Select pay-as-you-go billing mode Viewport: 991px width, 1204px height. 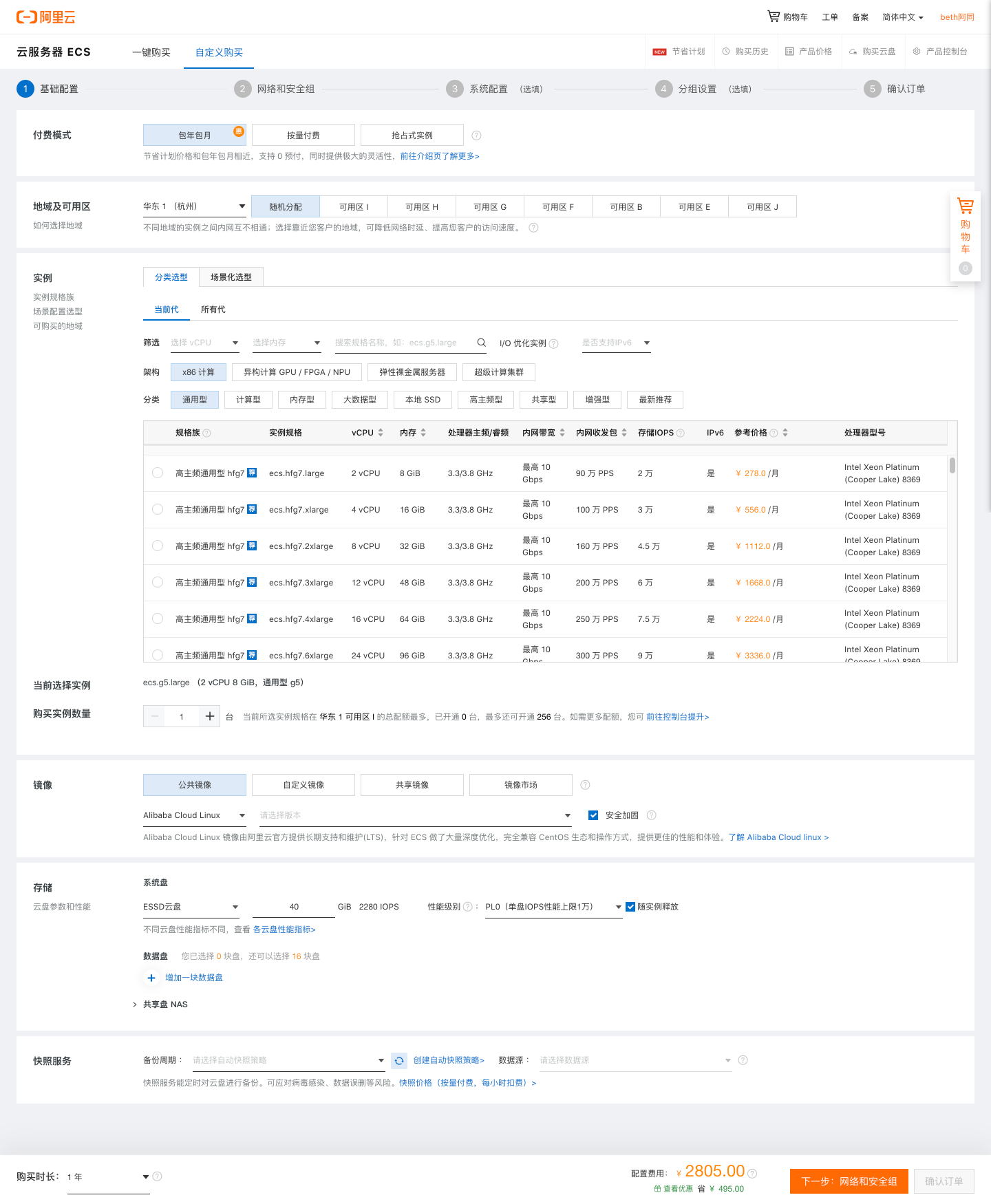coord(303,135)
